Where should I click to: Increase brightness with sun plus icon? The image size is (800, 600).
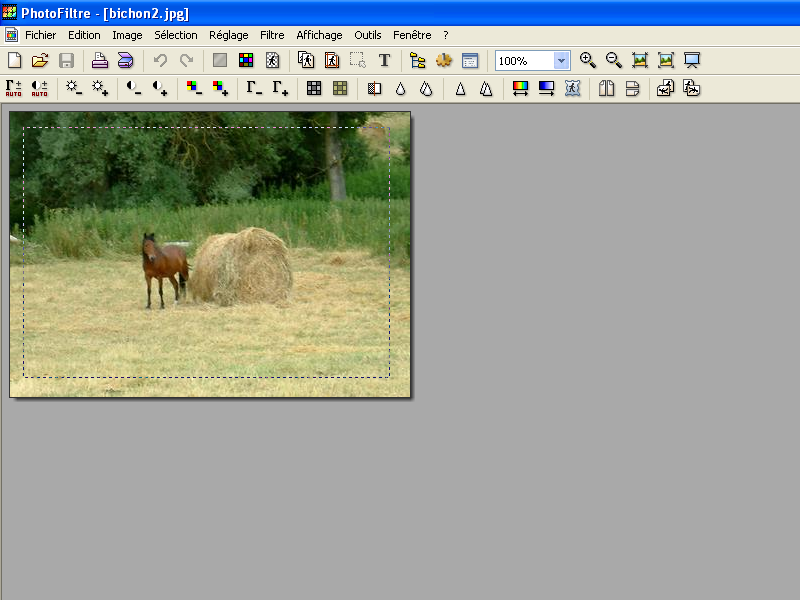pos(99,88)
